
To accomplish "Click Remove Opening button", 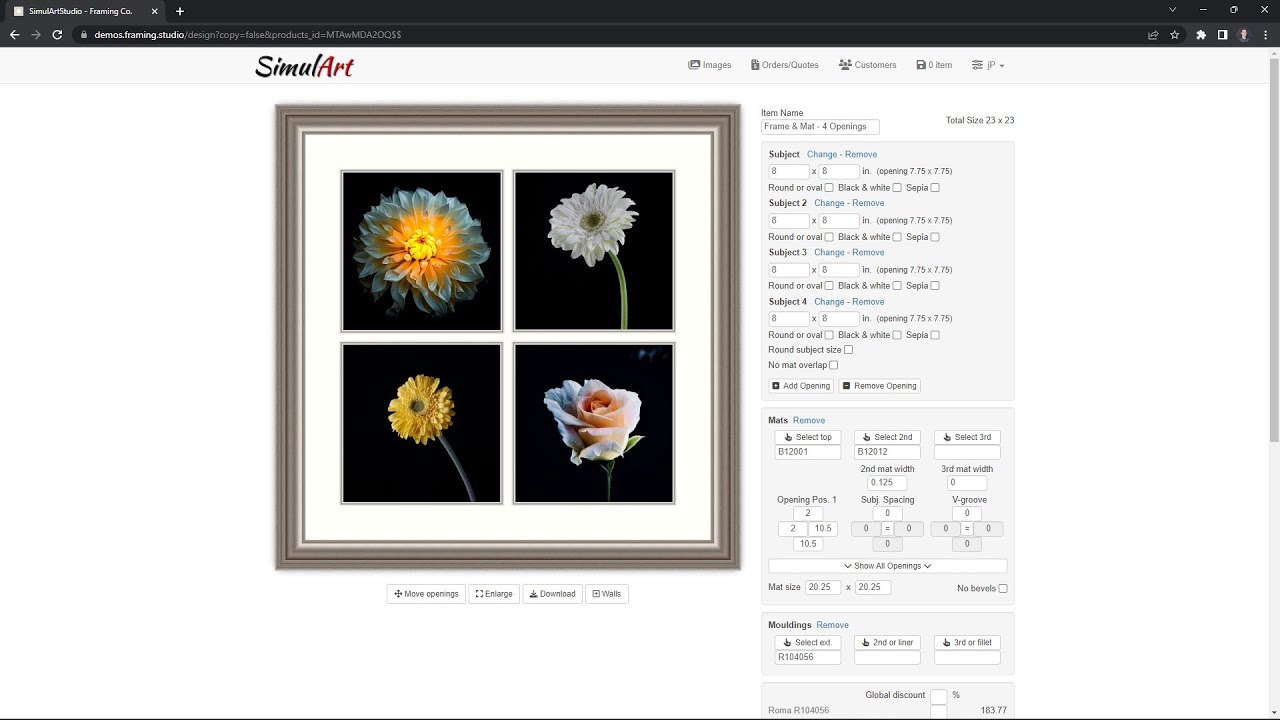I will tap(879, 386).
